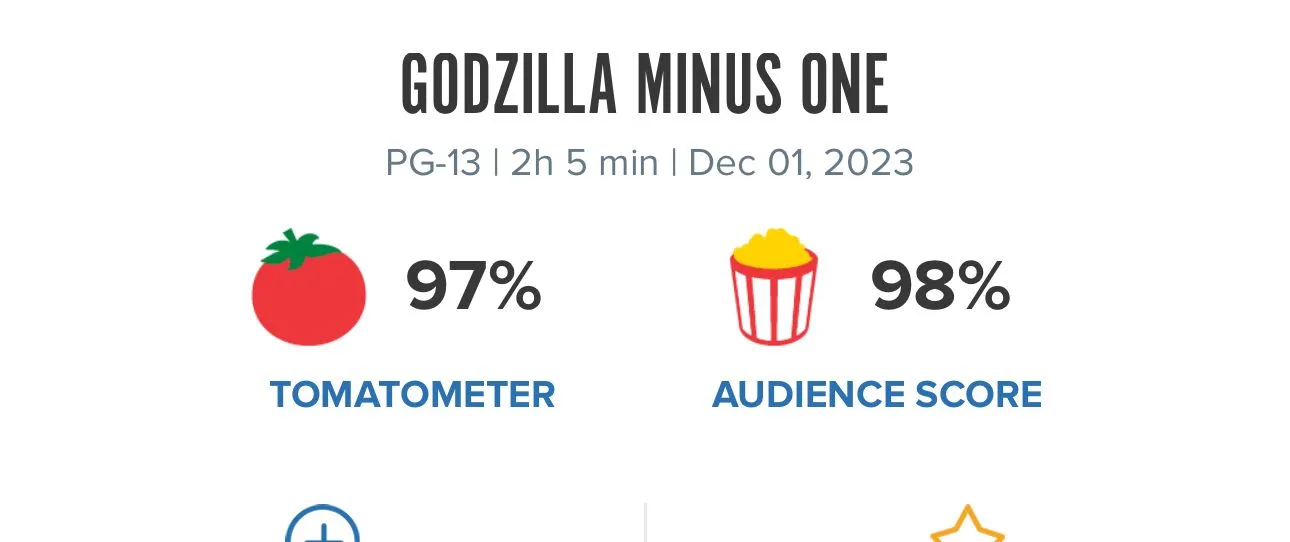Click the Godzilla Minus One title

pos(645,84)
